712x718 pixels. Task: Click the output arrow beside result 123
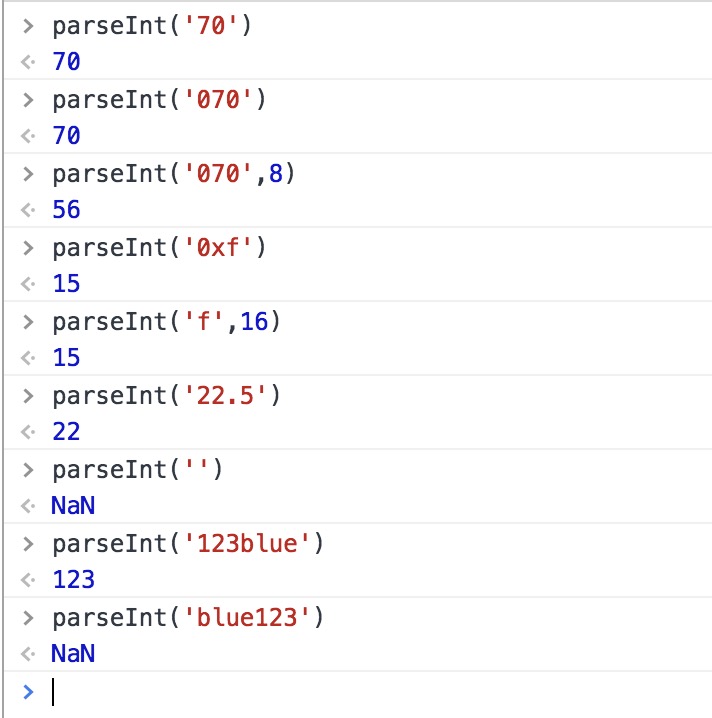(28, 581)
